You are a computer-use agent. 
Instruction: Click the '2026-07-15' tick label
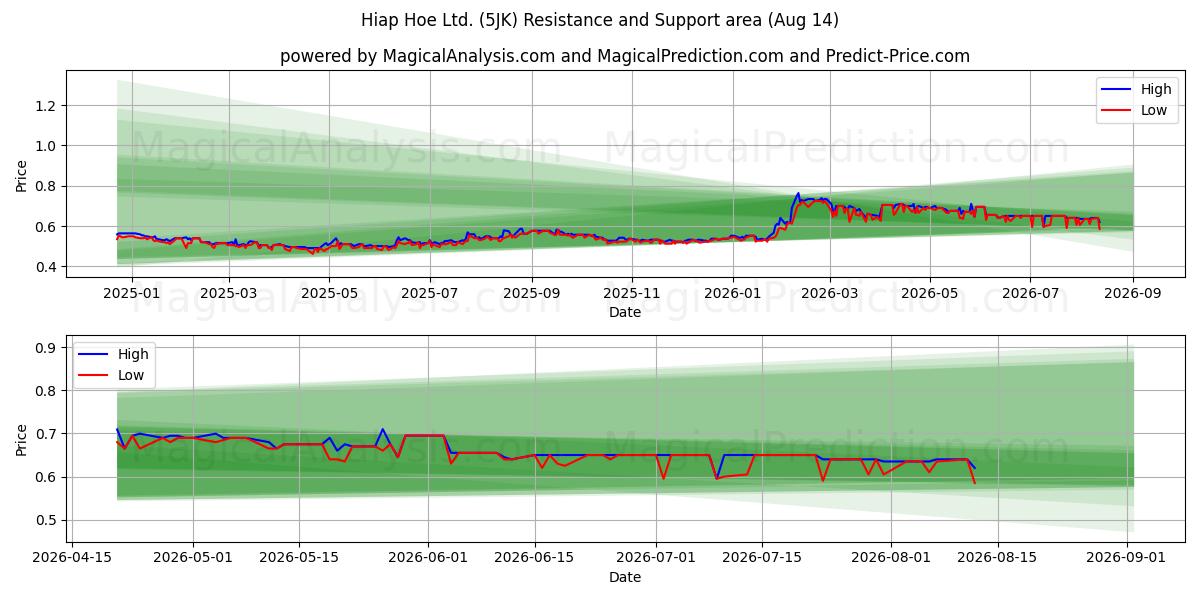[x=761, y=558]
